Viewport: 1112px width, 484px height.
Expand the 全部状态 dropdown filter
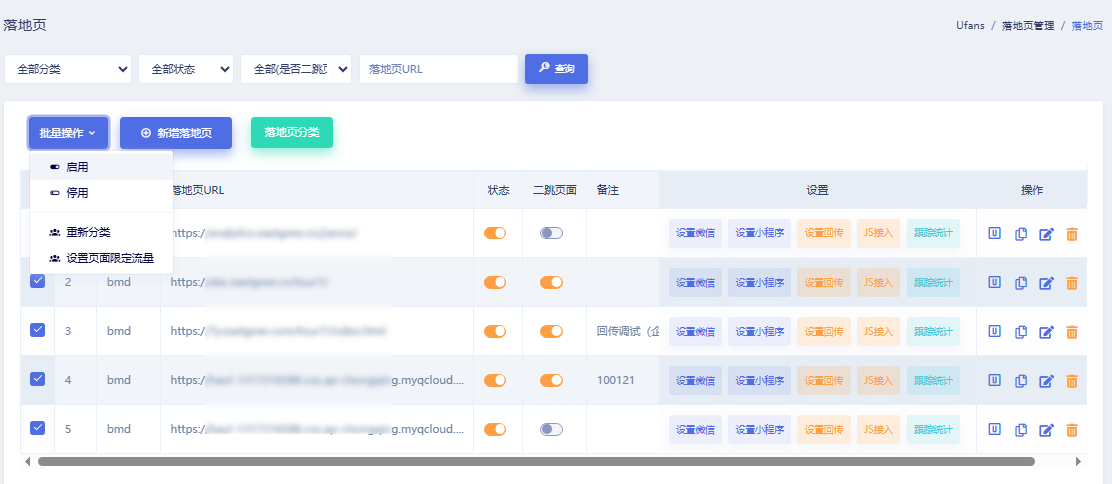186,69
